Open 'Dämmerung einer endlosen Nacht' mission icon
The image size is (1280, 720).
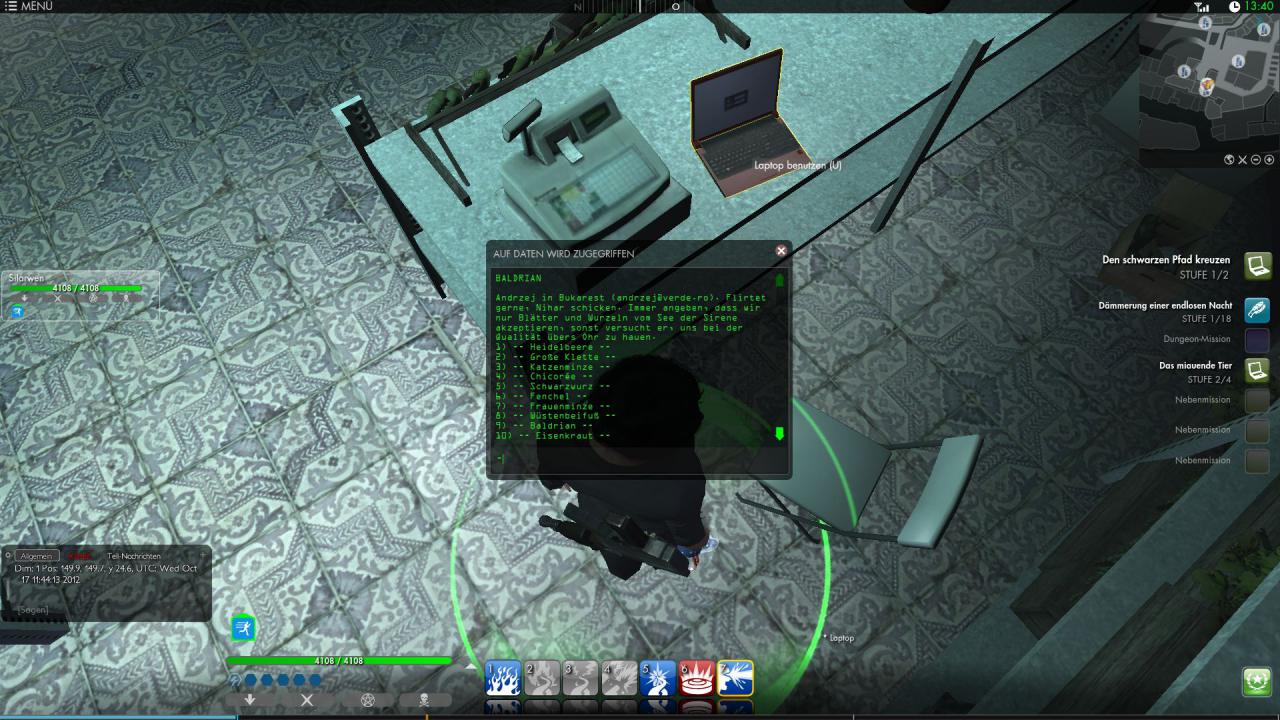pos(1257,309)
